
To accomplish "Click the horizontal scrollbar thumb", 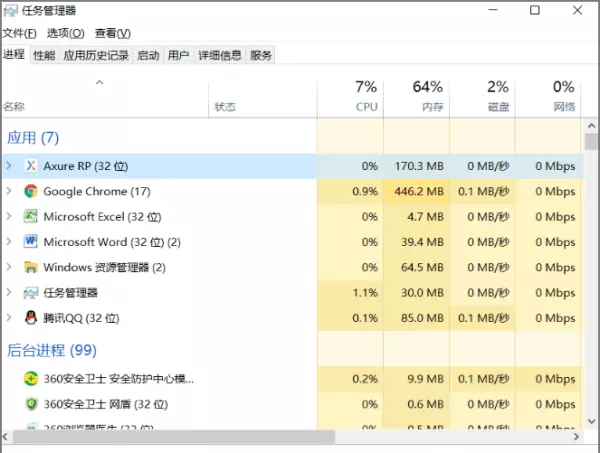I will click(174, 437).
